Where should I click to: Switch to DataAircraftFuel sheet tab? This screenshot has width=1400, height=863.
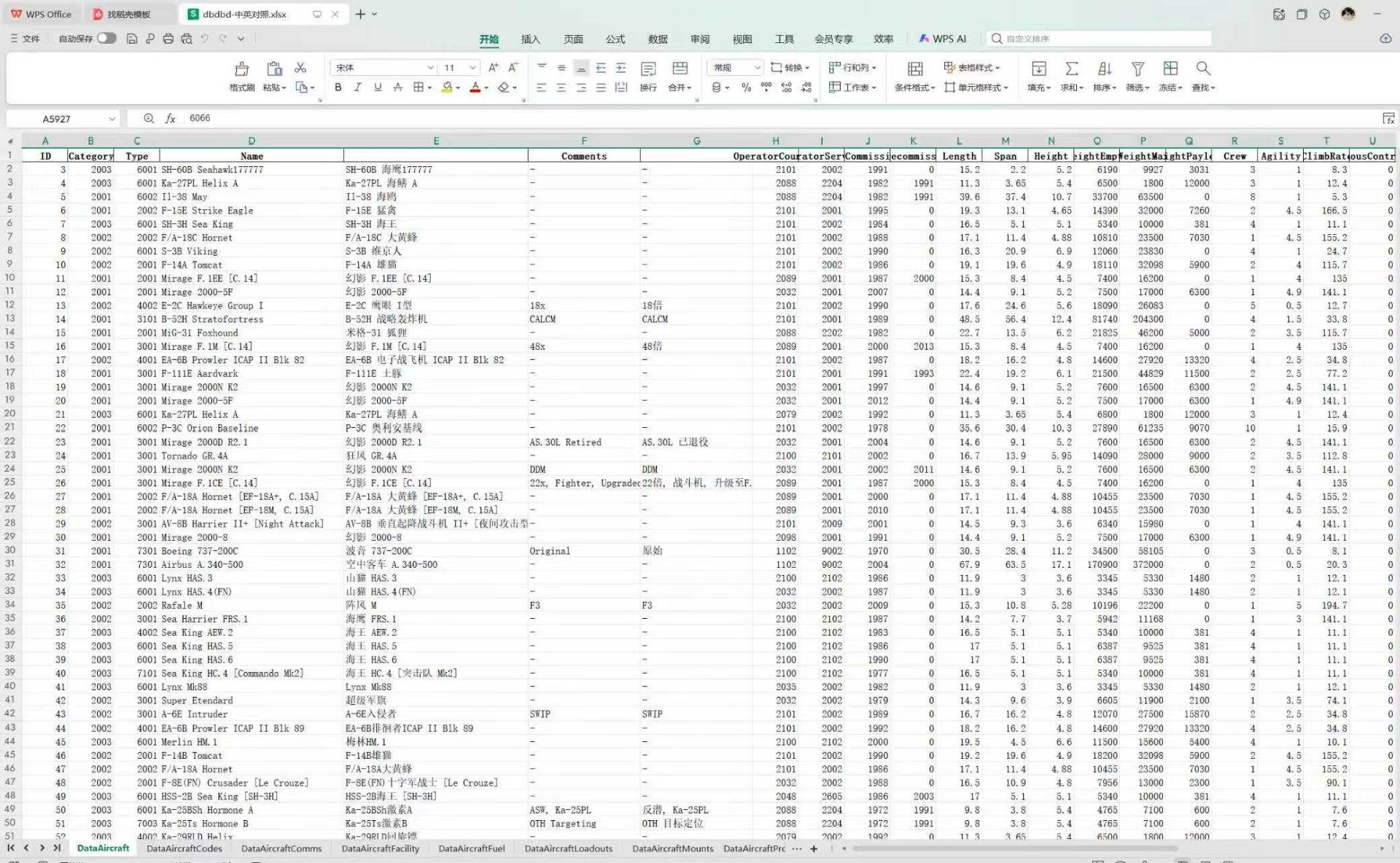coord(471,848)
